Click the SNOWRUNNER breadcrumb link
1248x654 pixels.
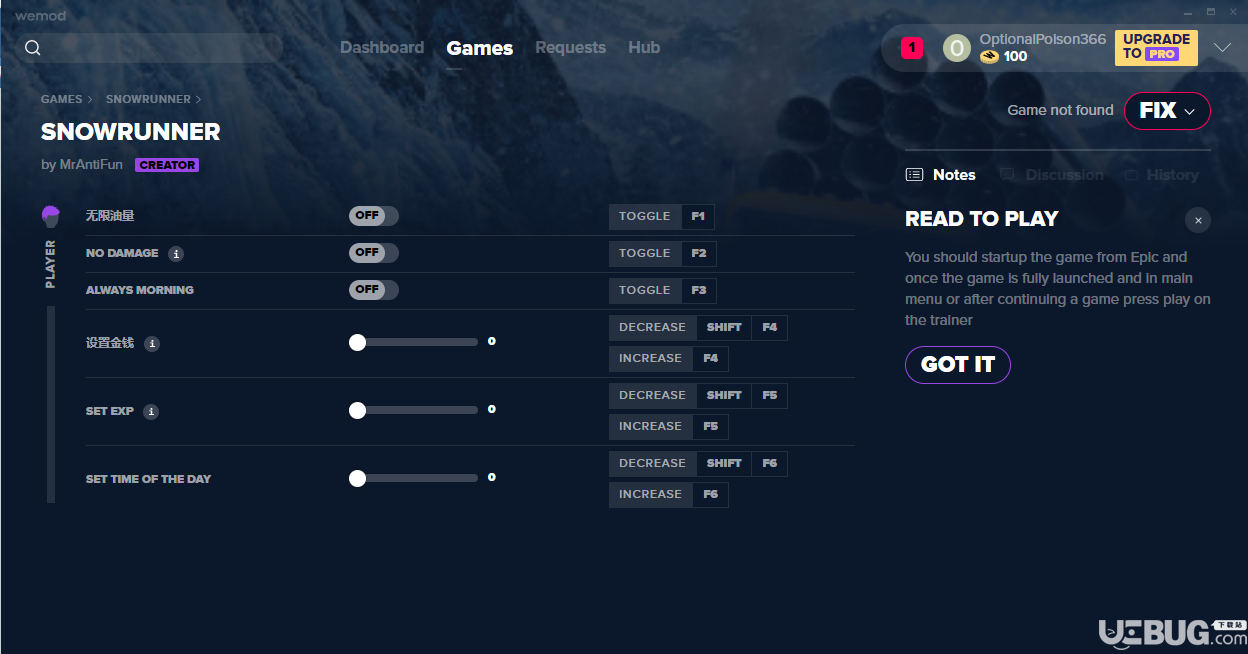148,100
